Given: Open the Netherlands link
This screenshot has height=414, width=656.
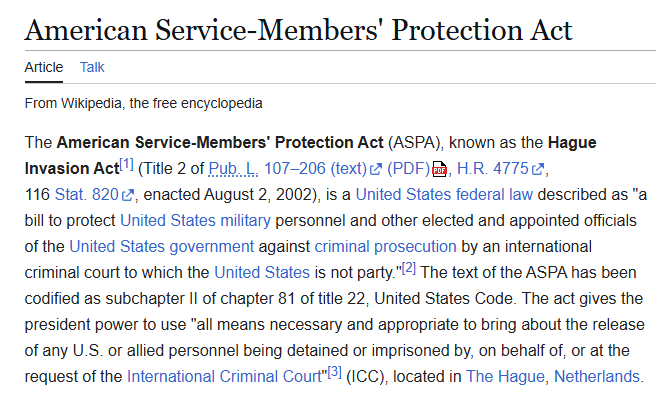Looking at the screenshot, I should [597, 377].
